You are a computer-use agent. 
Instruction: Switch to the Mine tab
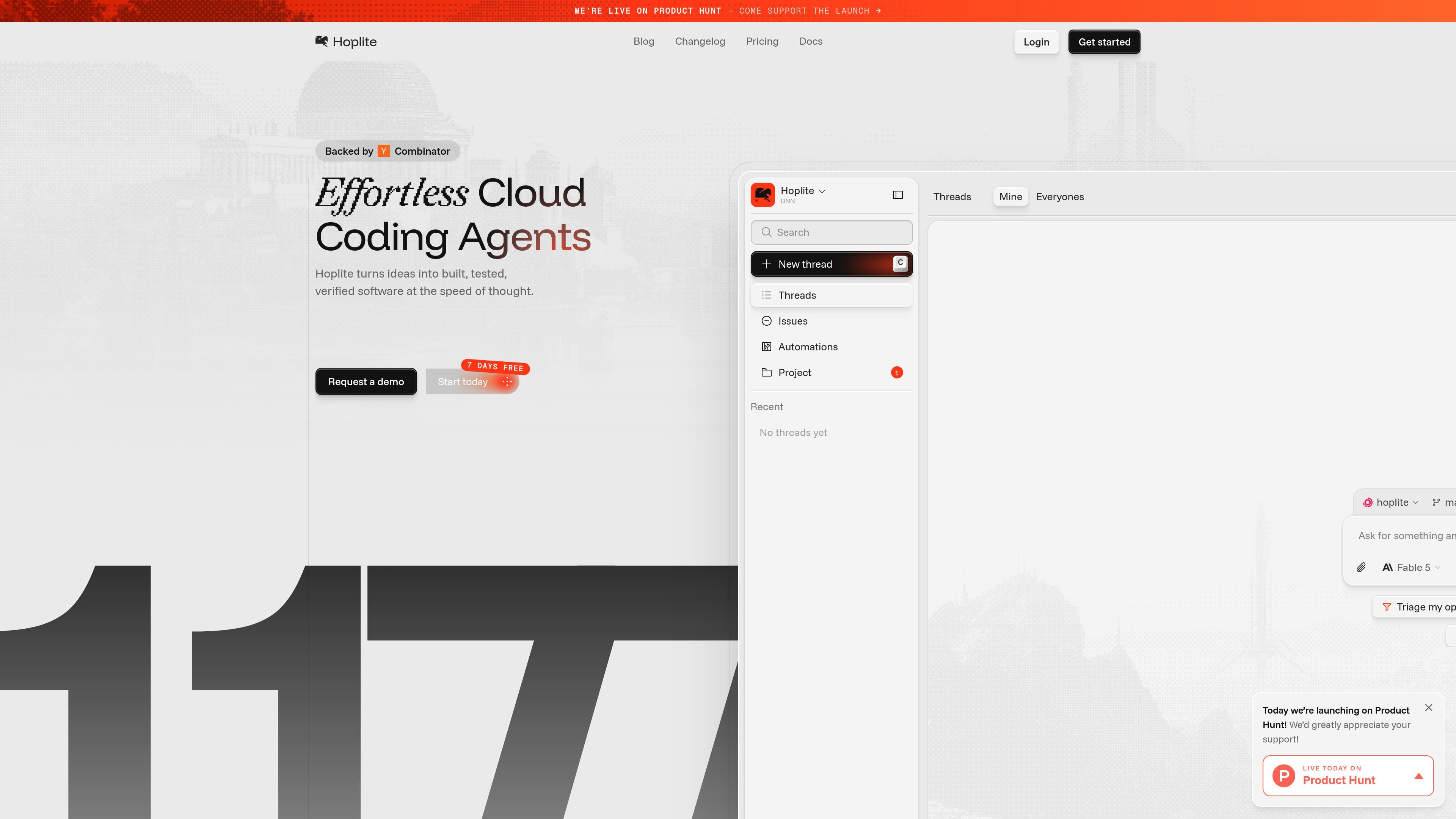1010,197
